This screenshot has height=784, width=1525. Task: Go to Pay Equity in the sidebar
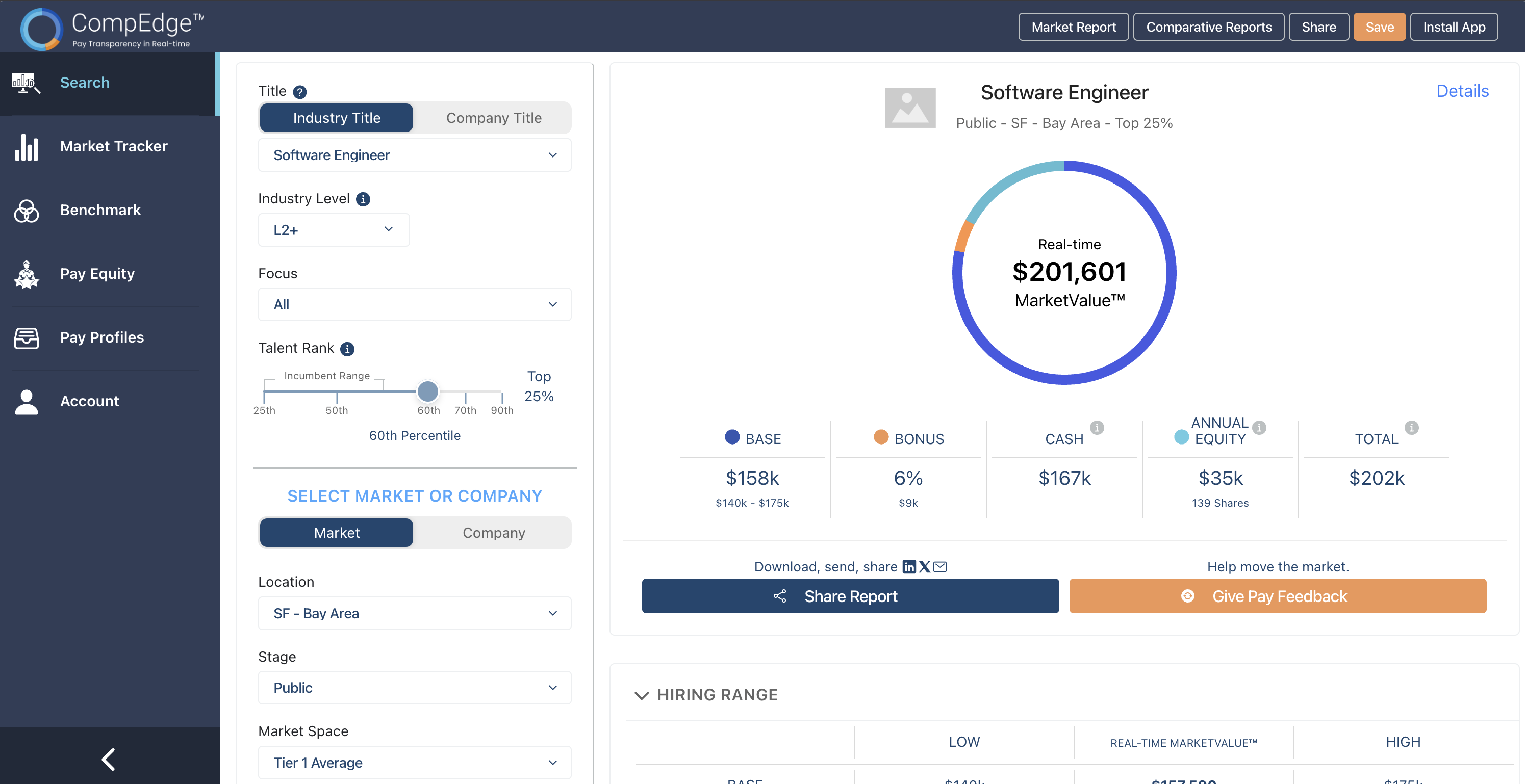(x=97, y=273)
